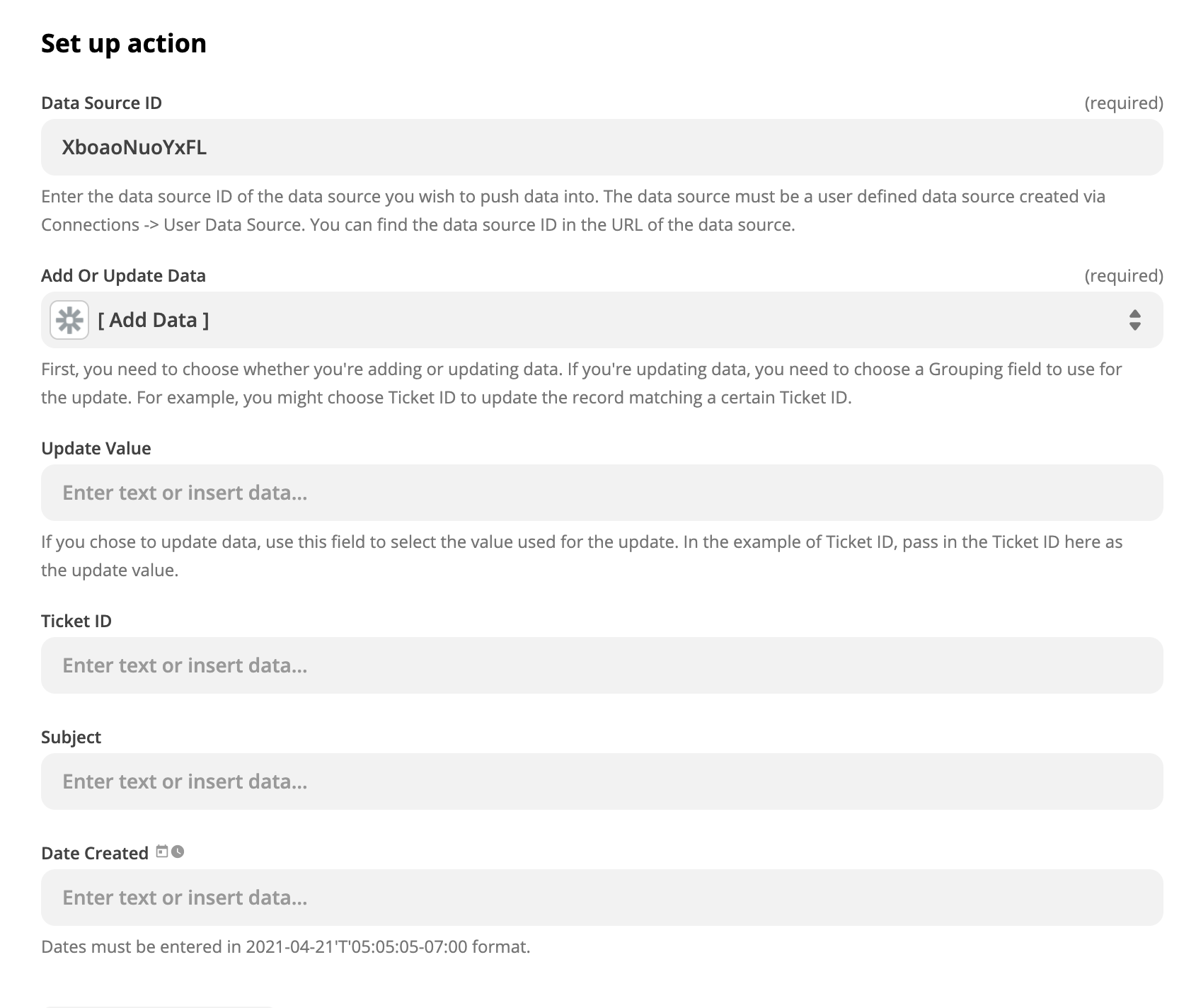The image size is (1196, 1008).
Task: Click '(required)' next to Data Source ID
Action: click(x=1123, y=103)
